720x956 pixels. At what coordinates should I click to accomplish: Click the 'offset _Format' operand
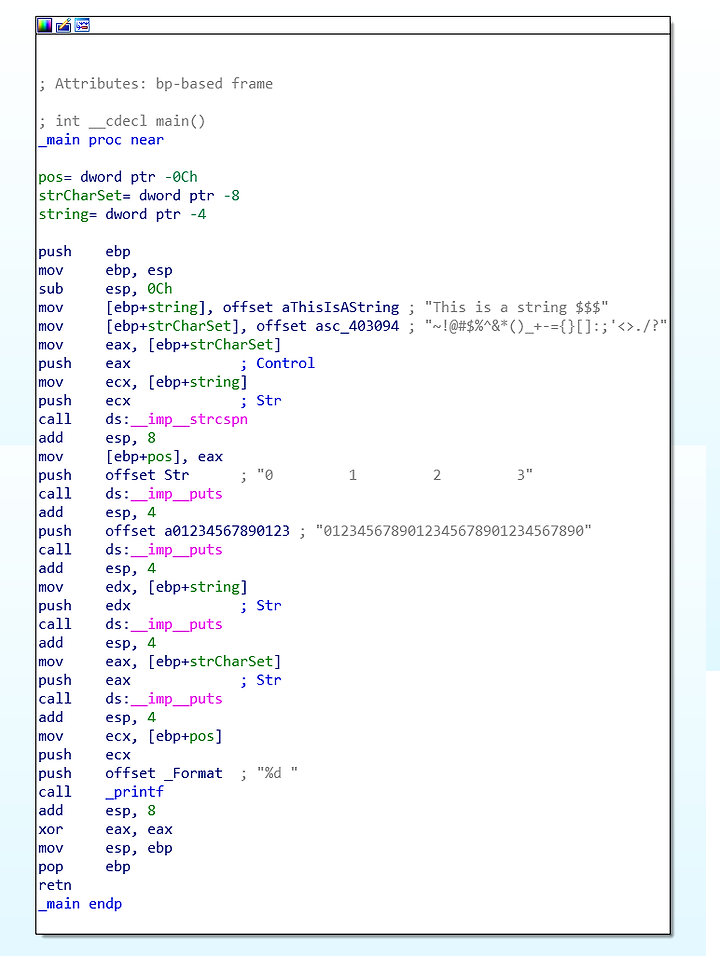click(x=164, y=773)
